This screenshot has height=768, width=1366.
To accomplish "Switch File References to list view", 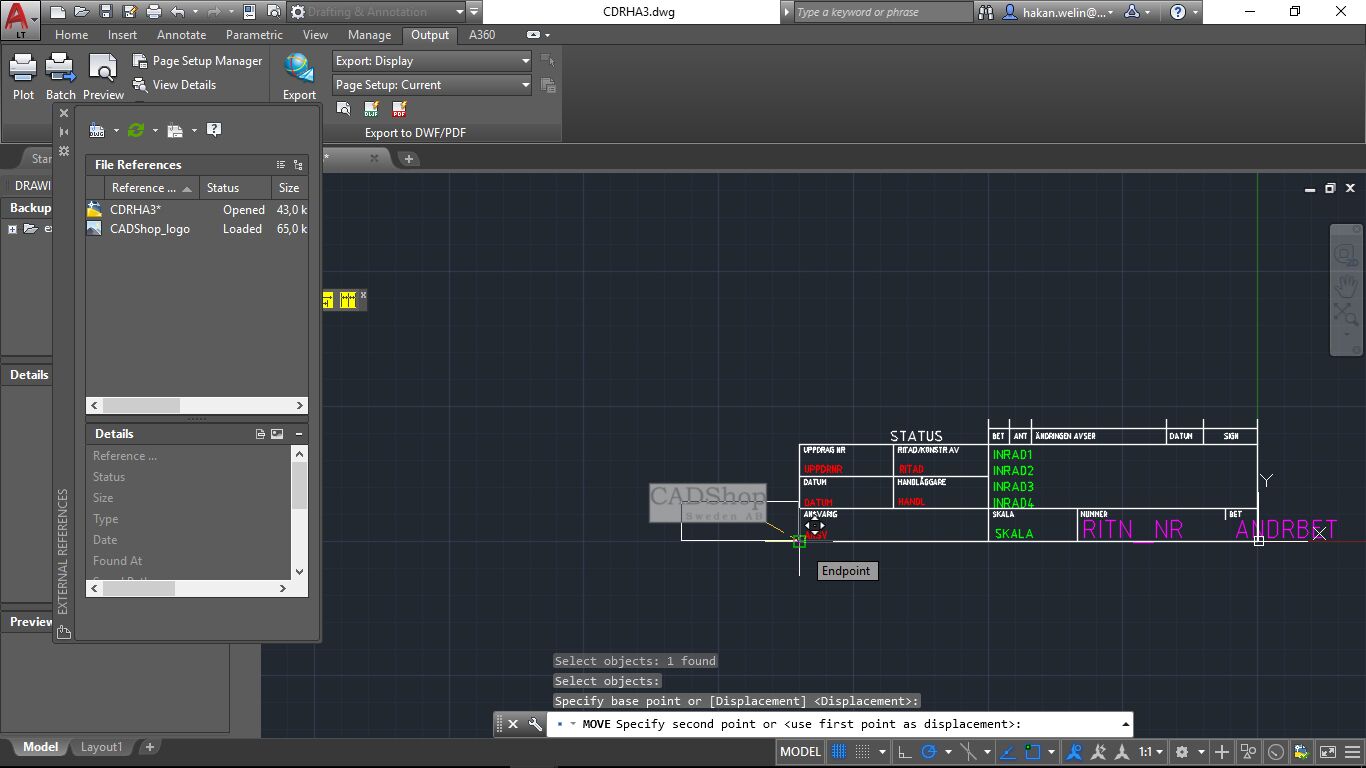I will tap(281, 165).
